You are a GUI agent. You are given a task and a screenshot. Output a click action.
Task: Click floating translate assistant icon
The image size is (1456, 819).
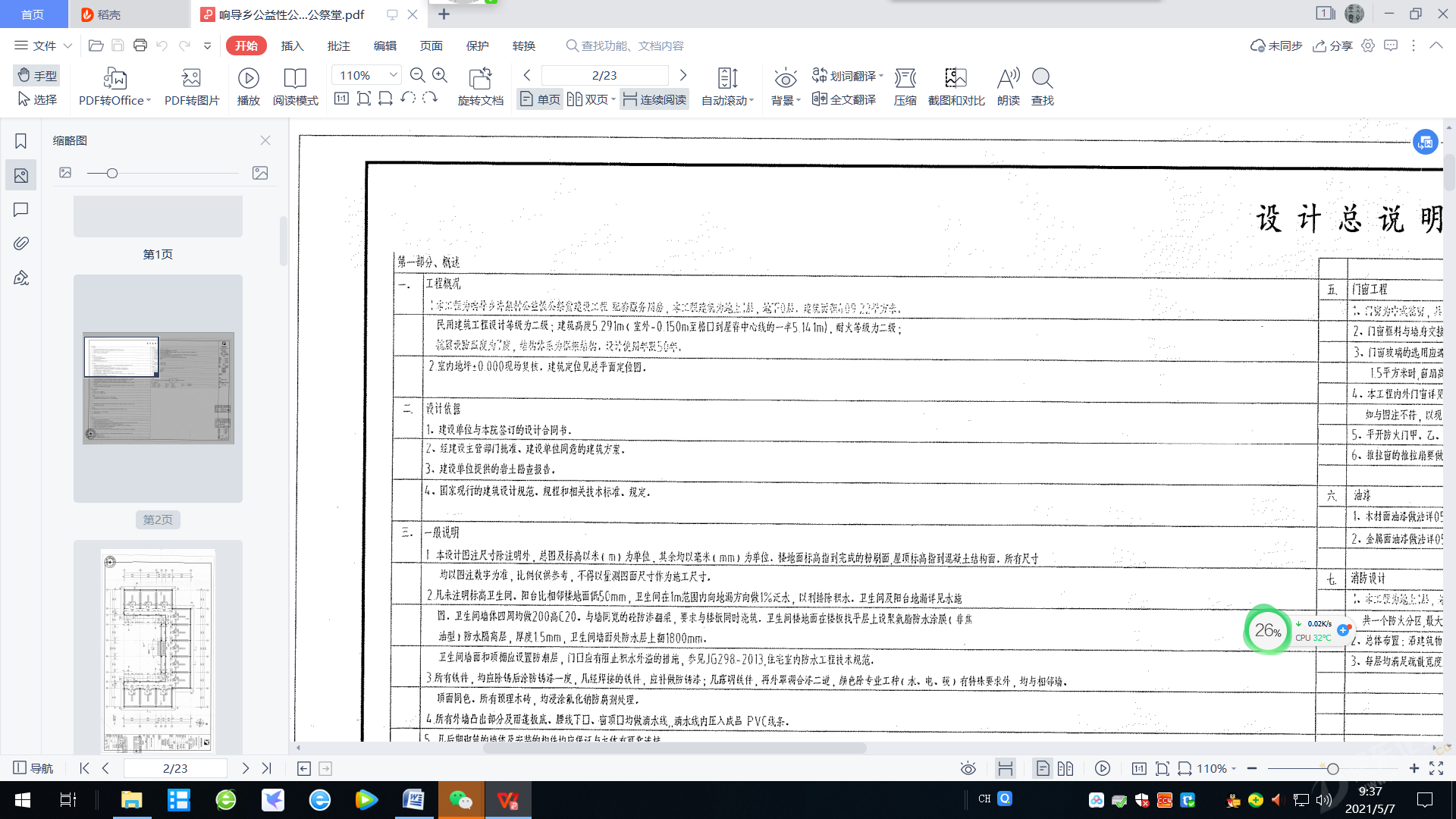[1426, 142]
